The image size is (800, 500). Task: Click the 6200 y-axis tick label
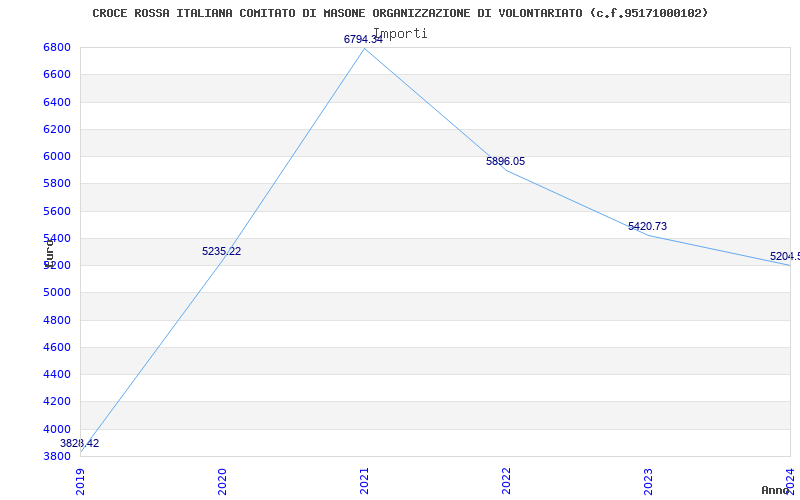[57, 129]
